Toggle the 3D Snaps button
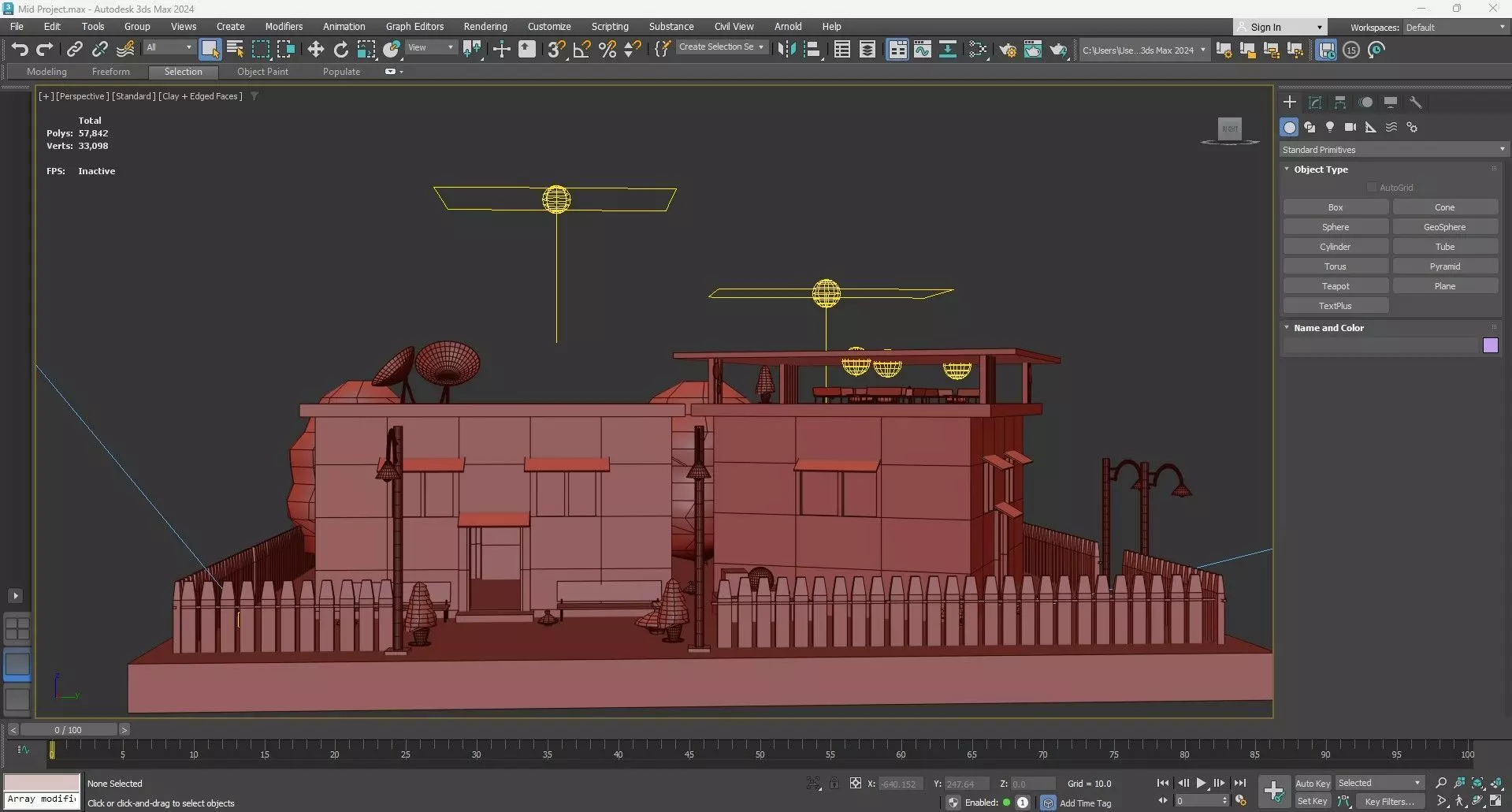 [x=556, y=50]
